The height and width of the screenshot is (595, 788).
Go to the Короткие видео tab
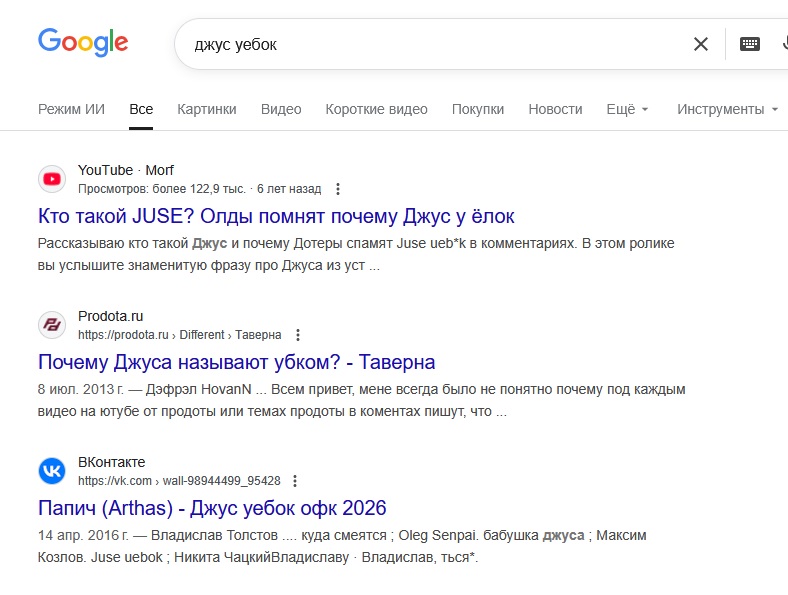[x=376, y=109]
